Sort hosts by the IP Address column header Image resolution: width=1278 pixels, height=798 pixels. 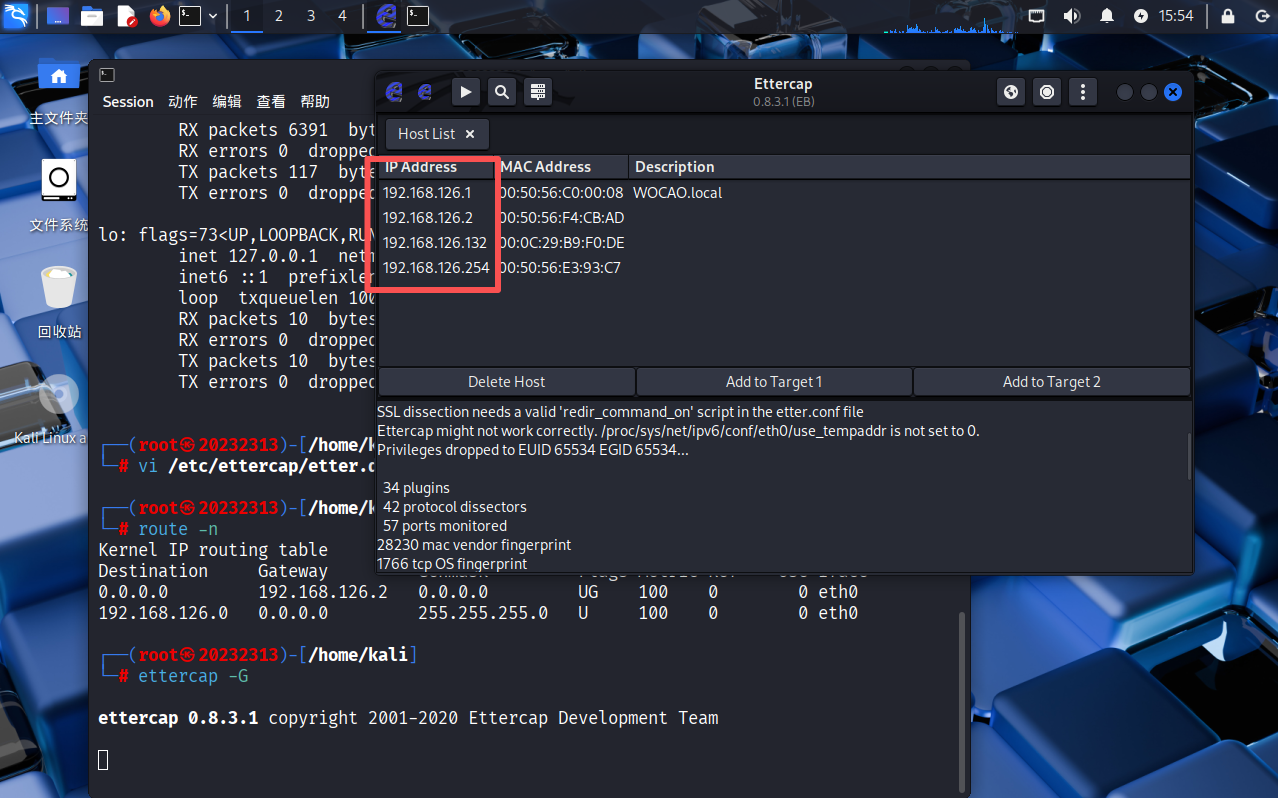click(436, 167)
